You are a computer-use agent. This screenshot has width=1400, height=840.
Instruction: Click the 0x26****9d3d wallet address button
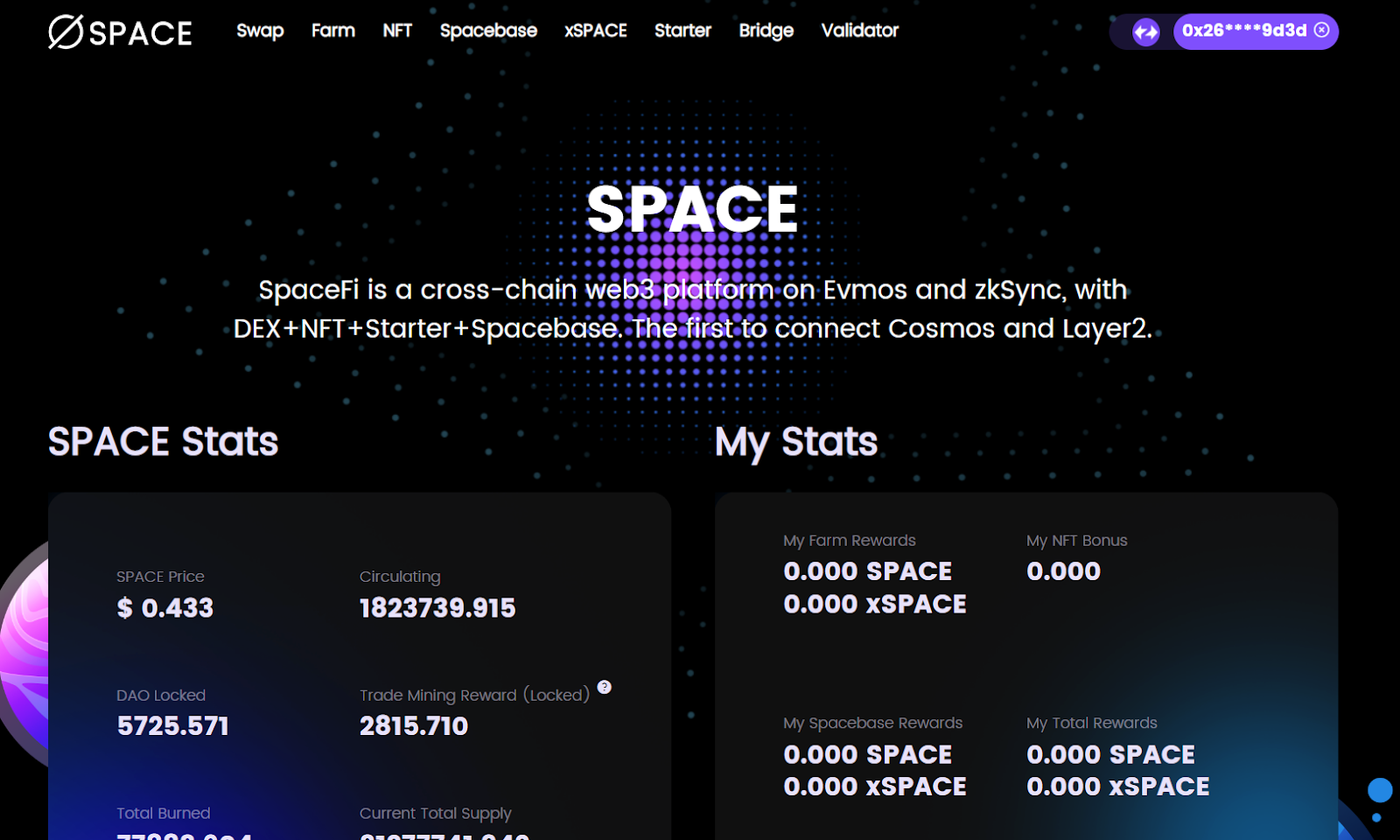(x=1244, y=31)
